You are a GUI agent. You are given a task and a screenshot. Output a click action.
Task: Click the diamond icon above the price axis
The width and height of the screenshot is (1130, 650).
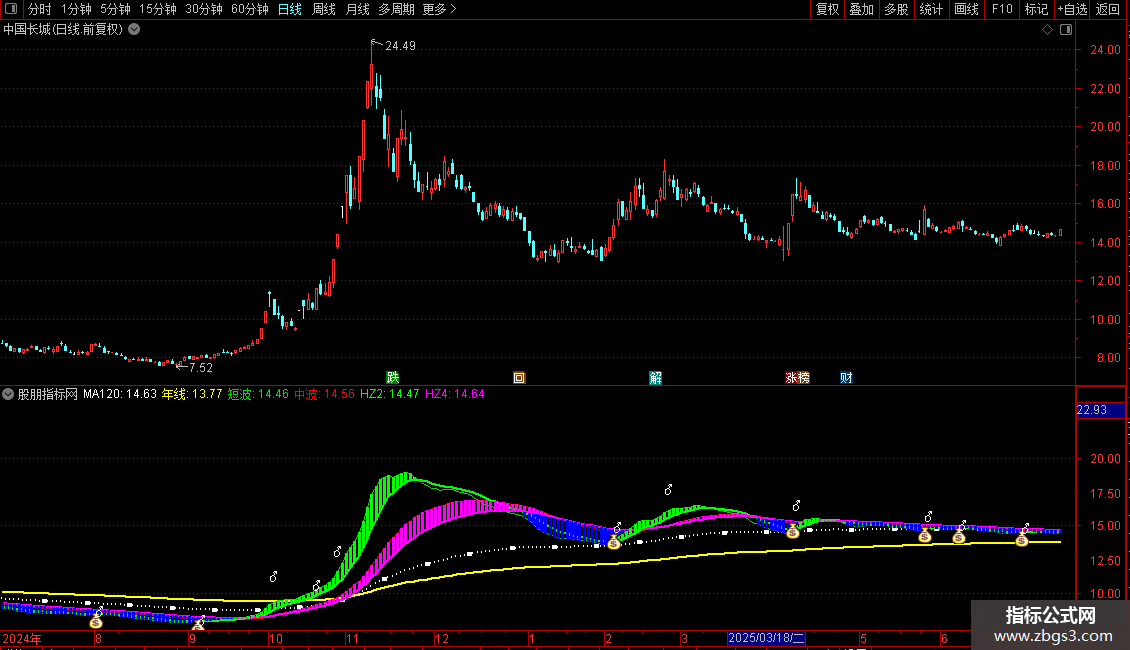(x=1048, y=30)
